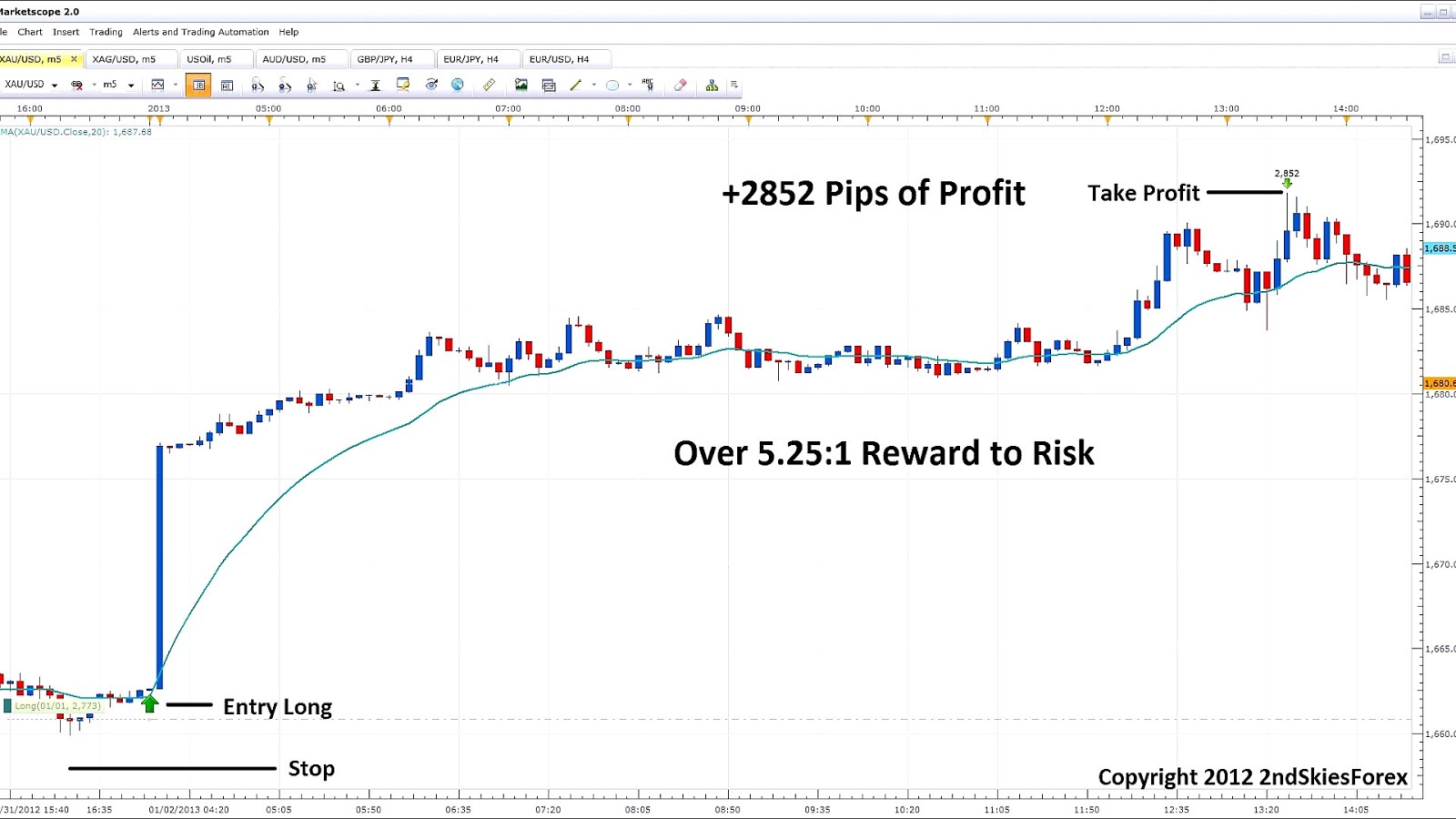Toggle the highlighted candlestick view button
The image size is (1456, 819).
pos(198,85)
